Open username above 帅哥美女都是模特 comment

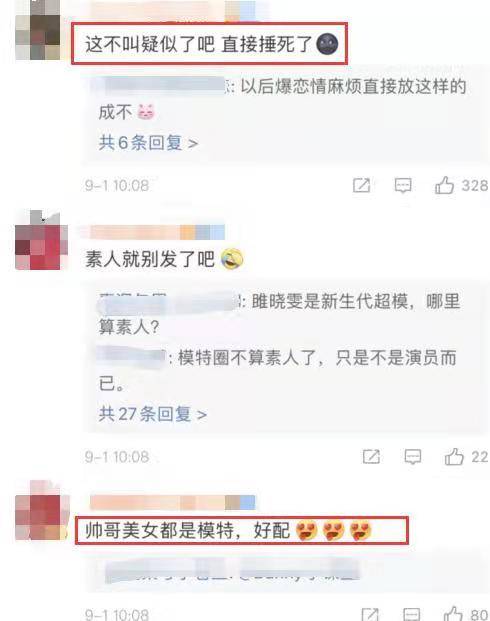172,502
